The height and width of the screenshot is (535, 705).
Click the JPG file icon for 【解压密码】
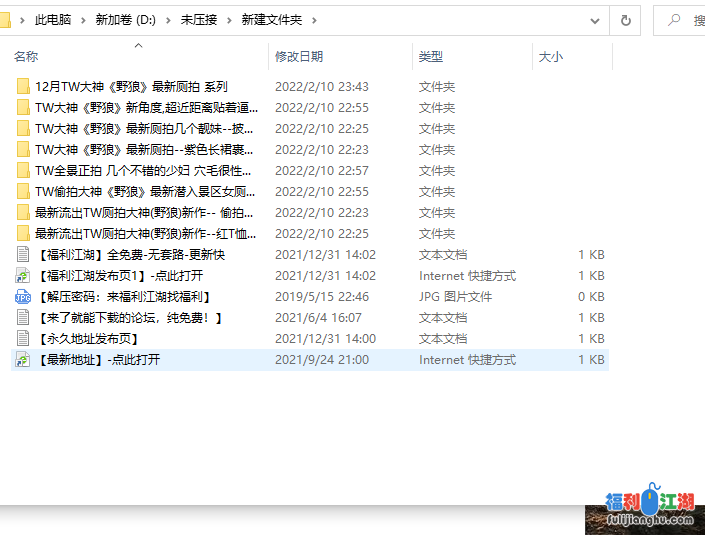[24, 297]
